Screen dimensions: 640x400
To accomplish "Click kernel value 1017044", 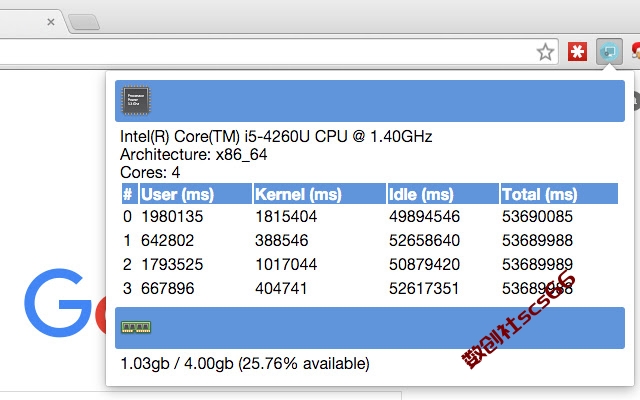I will pos(286,264).
